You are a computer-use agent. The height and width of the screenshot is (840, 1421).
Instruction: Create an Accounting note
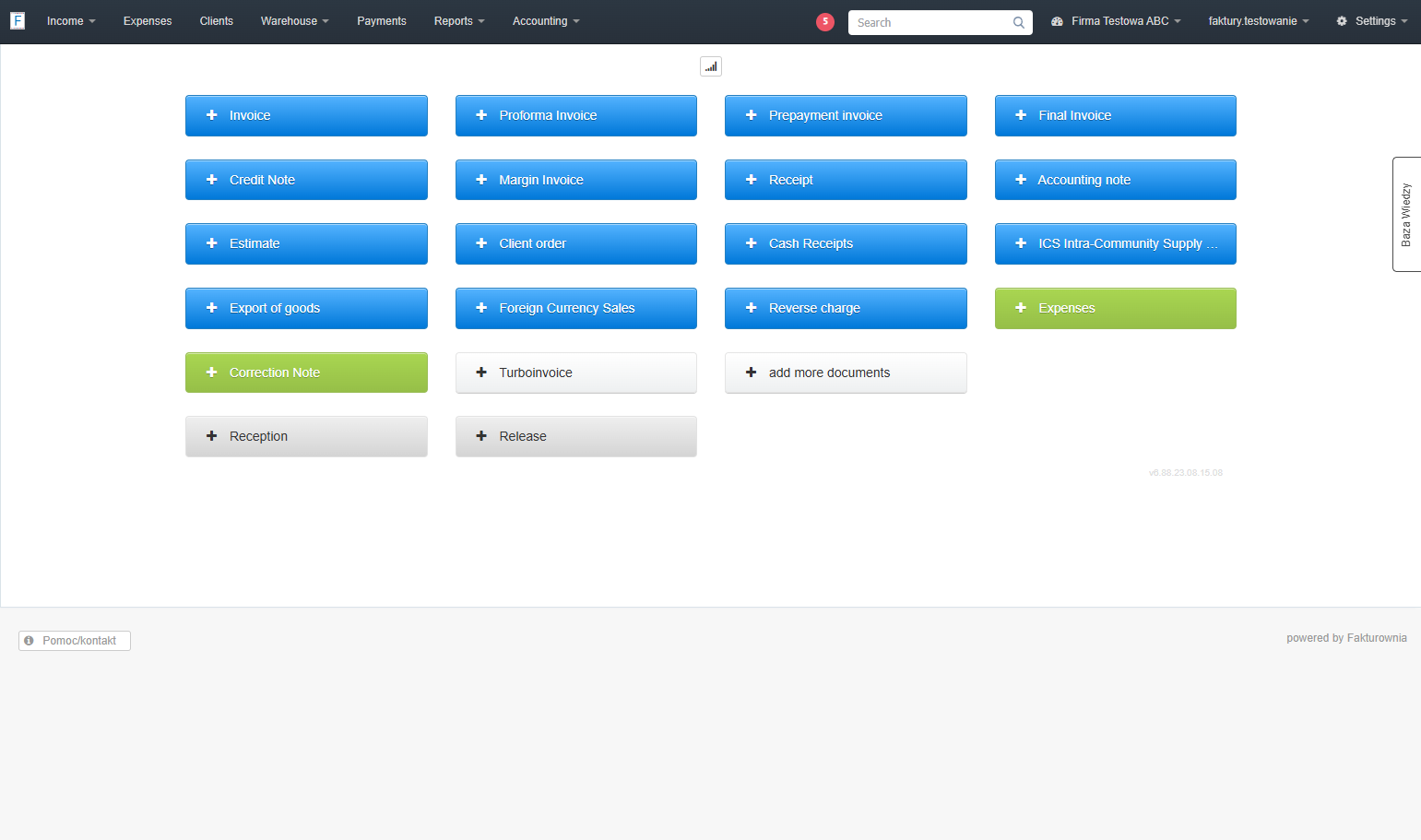1116,180
